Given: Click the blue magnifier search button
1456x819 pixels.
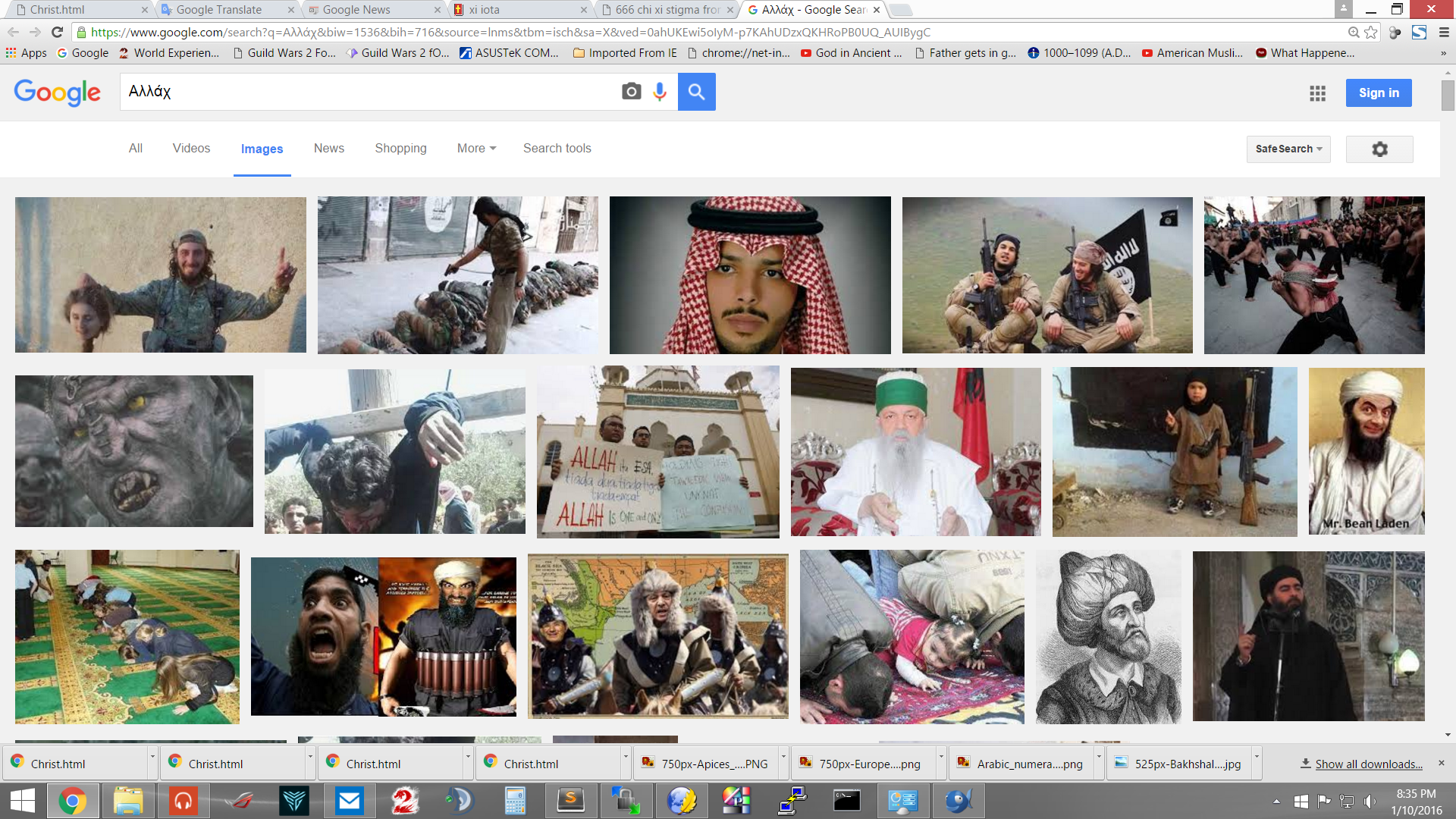Looking at the screenshot, I should (696, 92).
